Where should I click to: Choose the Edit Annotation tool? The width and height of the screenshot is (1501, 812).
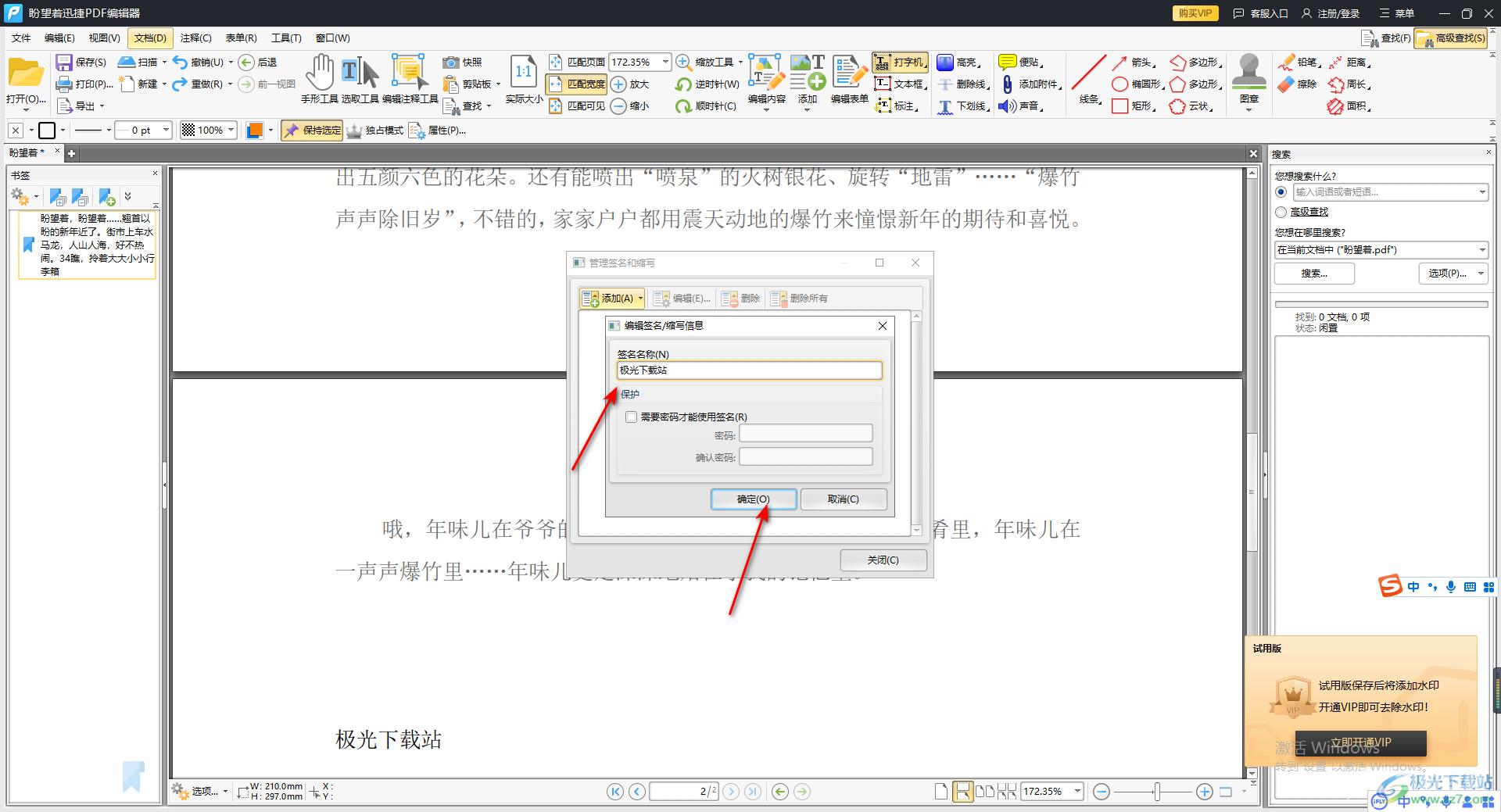[x=410, y=79]
